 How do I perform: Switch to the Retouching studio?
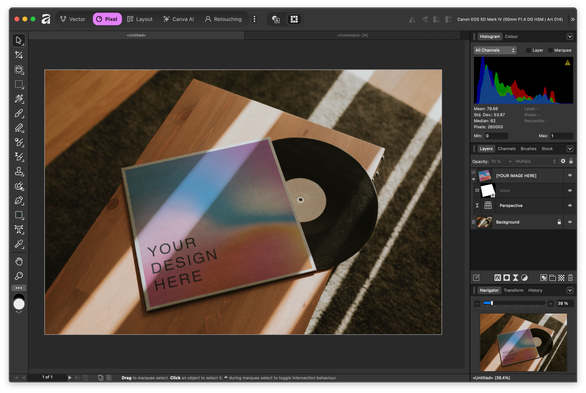pyautogui.click(x=223, y=19)
